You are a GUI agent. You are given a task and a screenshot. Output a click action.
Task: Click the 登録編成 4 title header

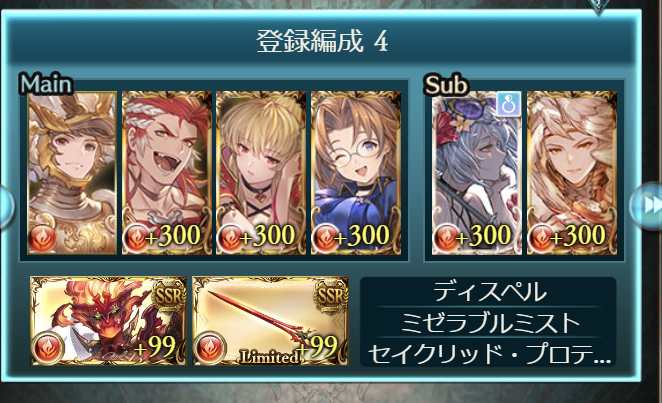click(322, 42)
